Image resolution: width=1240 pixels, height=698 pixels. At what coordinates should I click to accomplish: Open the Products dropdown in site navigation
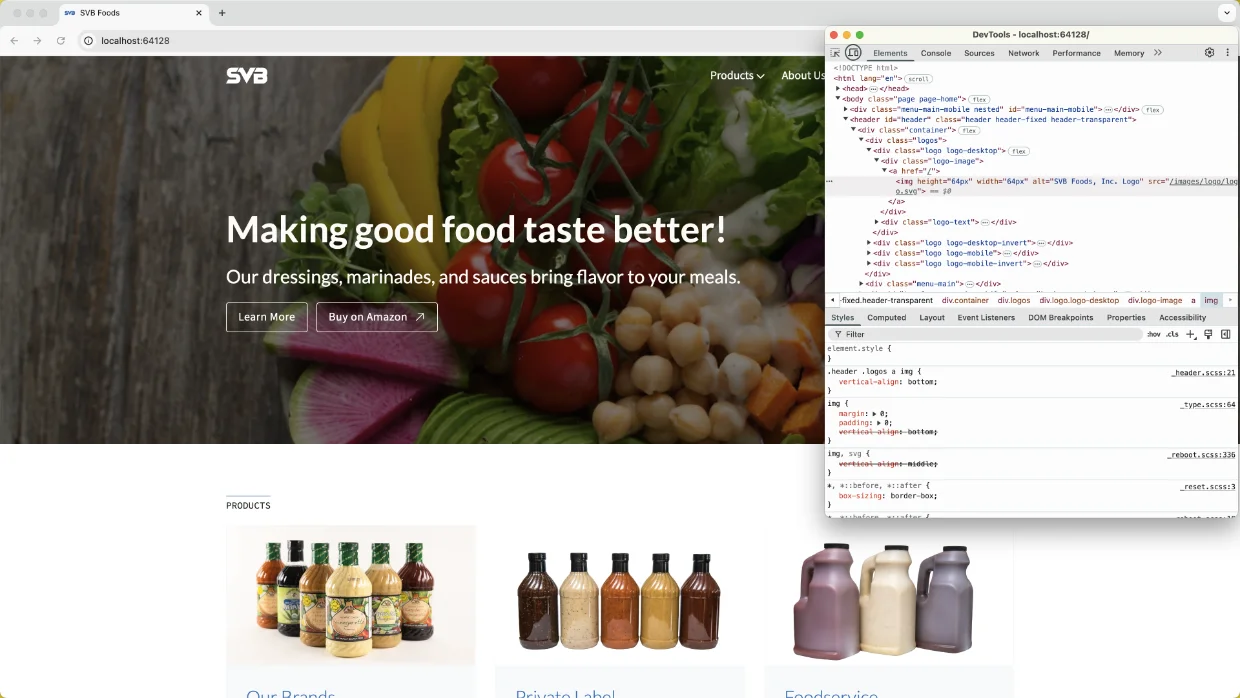tap(737, 75)
